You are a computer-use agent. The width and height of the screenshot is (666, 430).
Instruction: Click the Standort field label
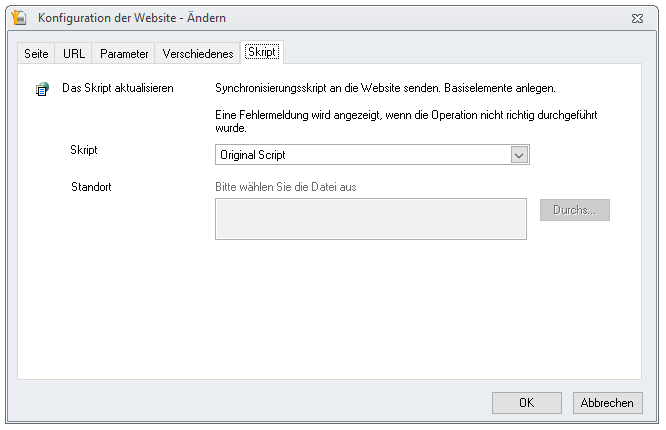pyautogui.click(x=91, y=187)
